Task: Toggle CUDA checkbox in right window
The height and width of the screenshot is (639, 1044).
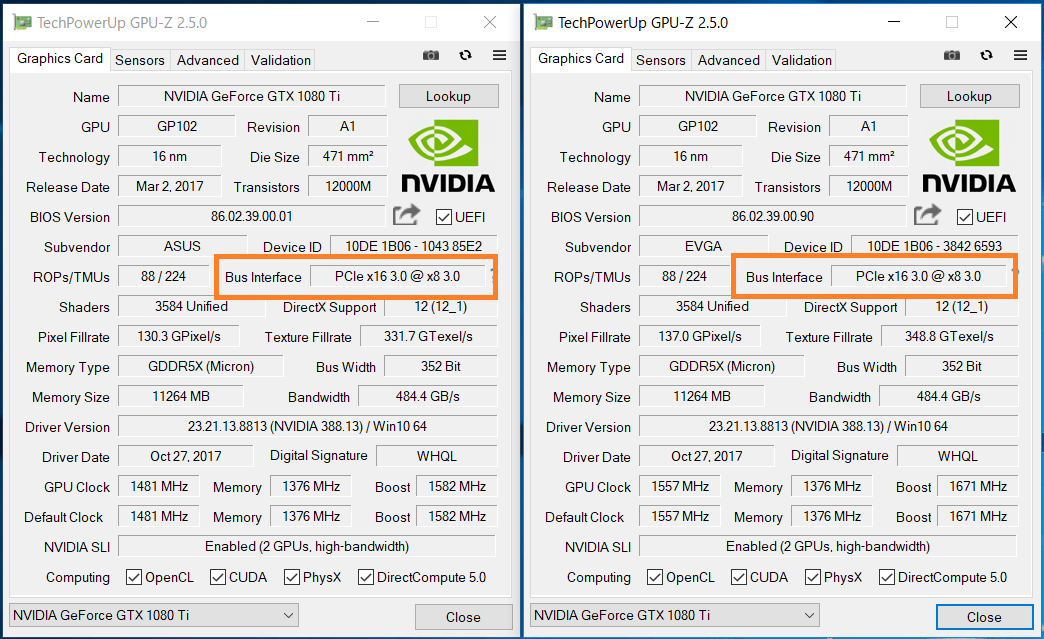Action: pos(738,577)
